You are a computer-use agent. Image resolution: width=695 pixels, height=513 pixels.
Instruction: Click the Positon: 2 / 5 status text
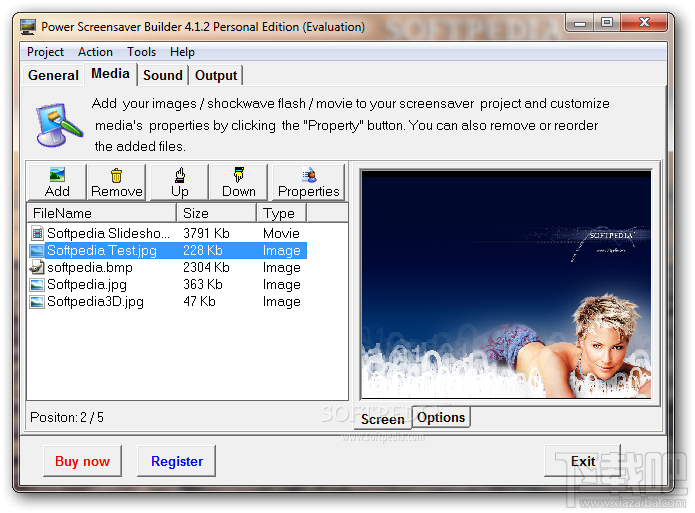[x=66, y=417]
